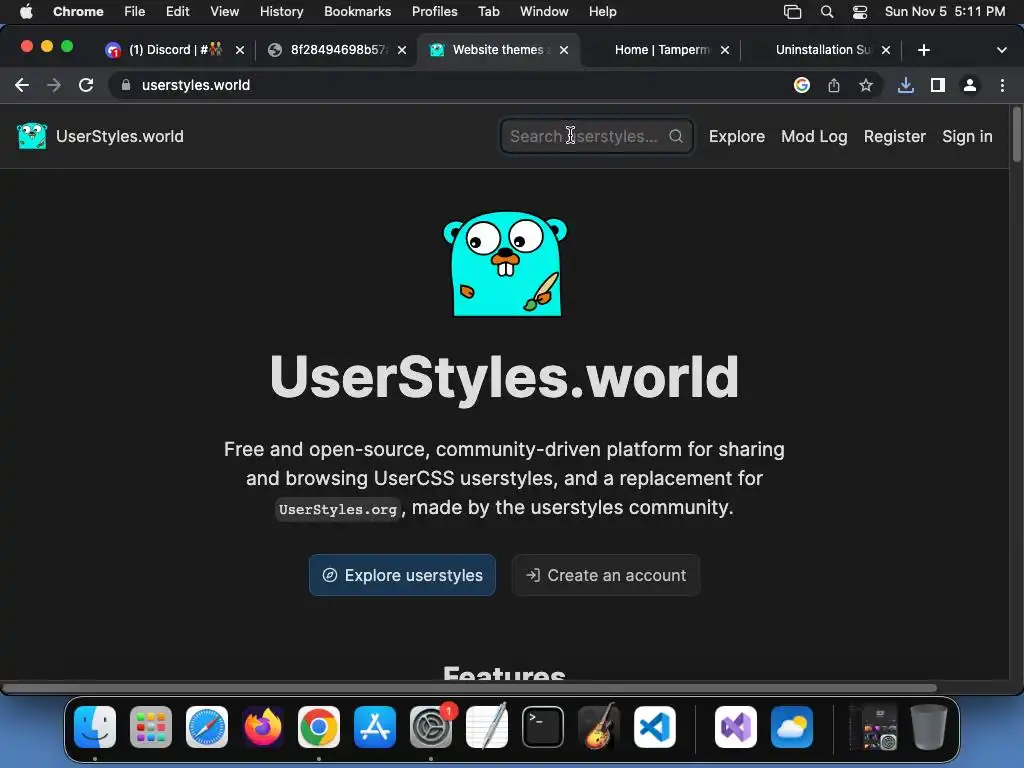The height and width of the screenshot is (768, 1024).
Task: Switch to the 8f28494698b57 tab
Action: 338,50
